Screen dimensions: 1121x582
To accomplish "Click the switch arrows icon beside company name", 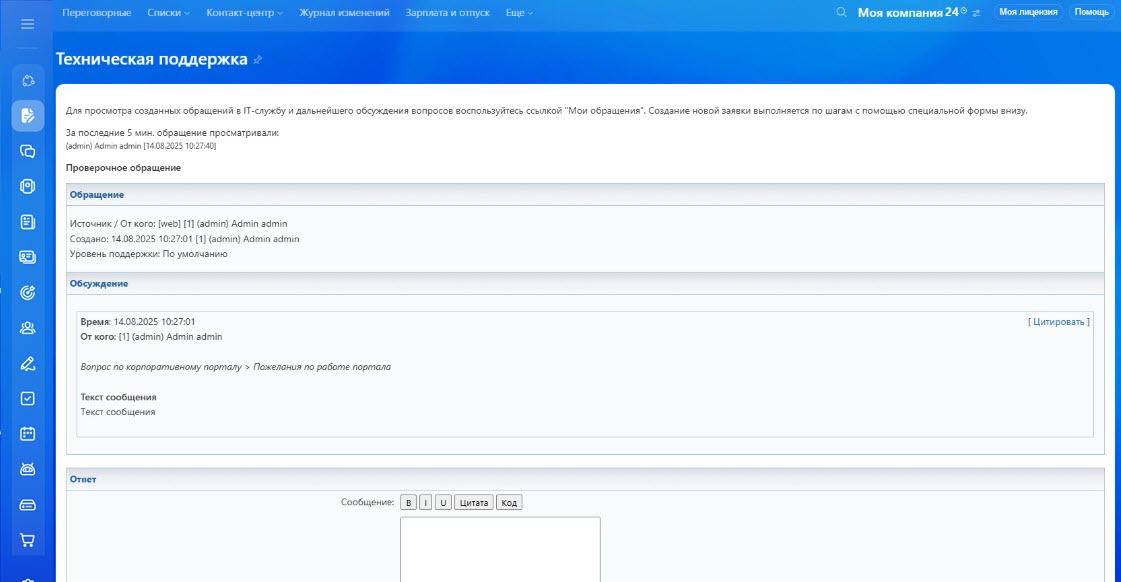I will pos(976,13).
